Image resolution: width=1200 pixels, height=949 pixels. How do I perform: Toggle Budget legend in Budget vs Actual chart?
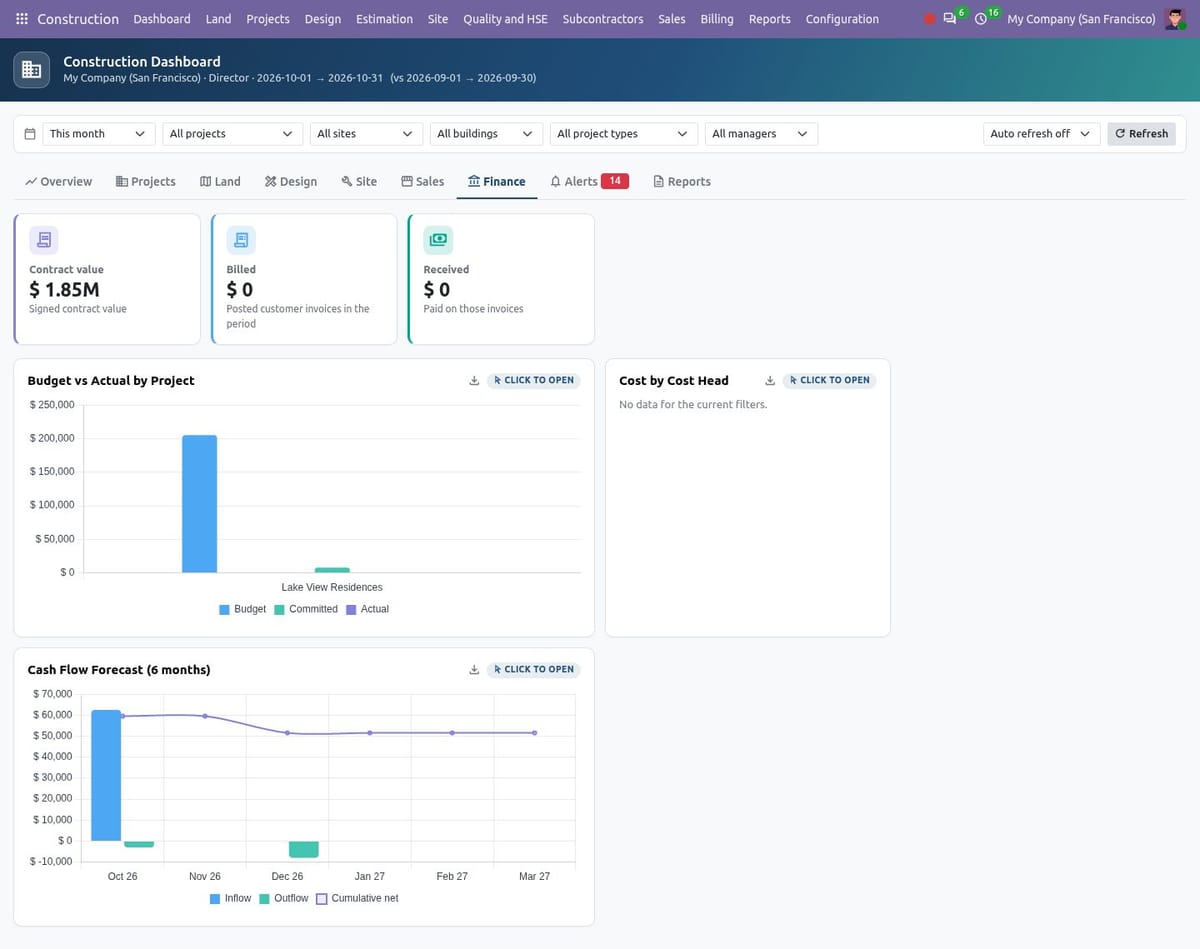[x=243, y=609]
